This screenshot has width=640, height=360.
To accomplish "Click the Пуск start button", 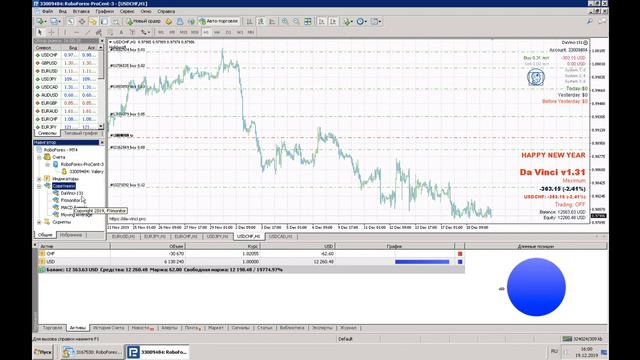I will click(x=43, y=352).
